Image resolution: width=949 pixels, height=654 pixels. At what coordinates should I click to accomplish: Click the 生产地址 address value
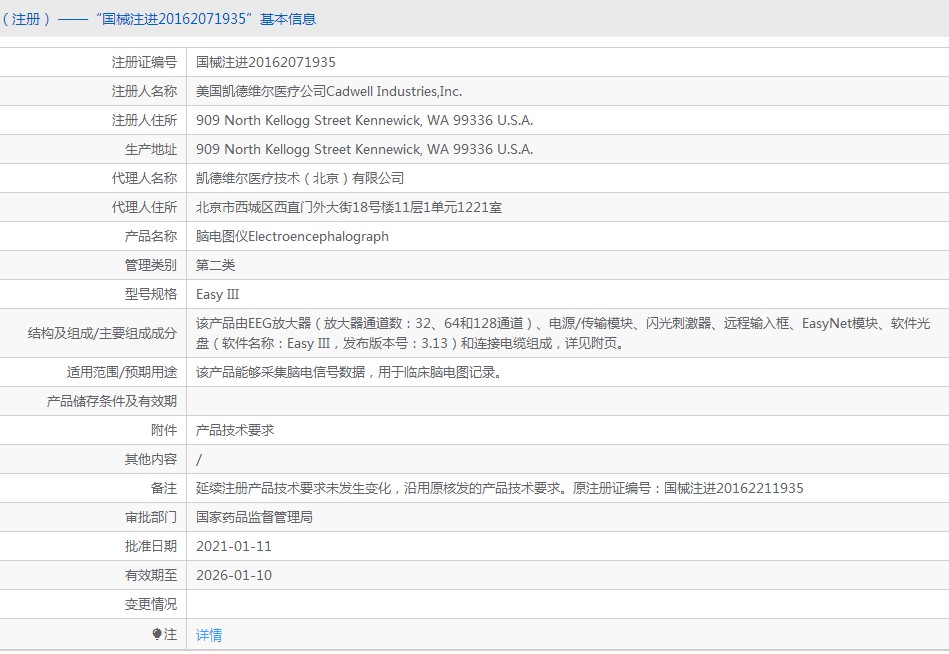[x=364, y=149]
